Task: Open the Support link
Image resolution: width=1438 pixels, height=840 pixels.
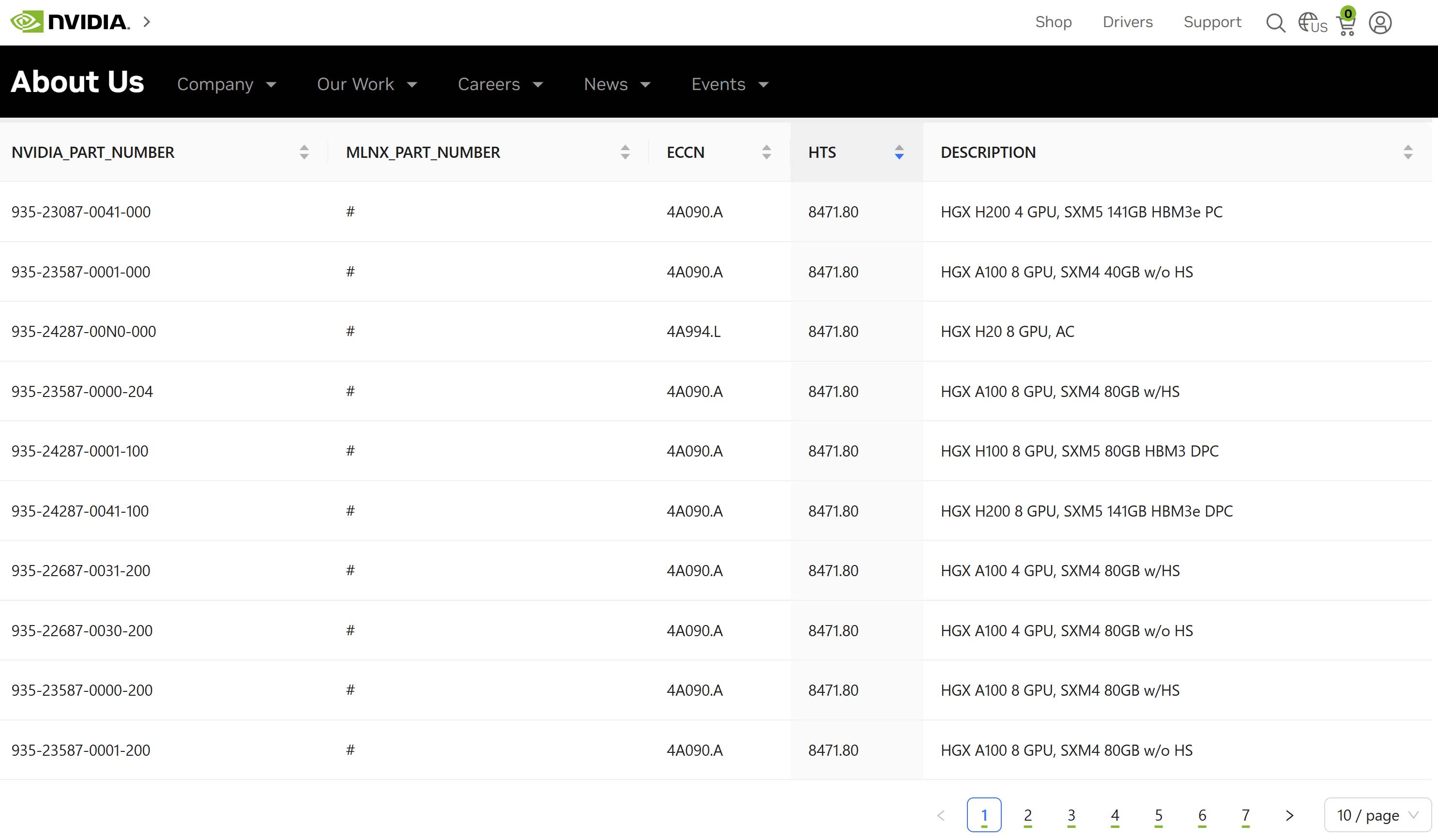Action: pos(1212,22)
